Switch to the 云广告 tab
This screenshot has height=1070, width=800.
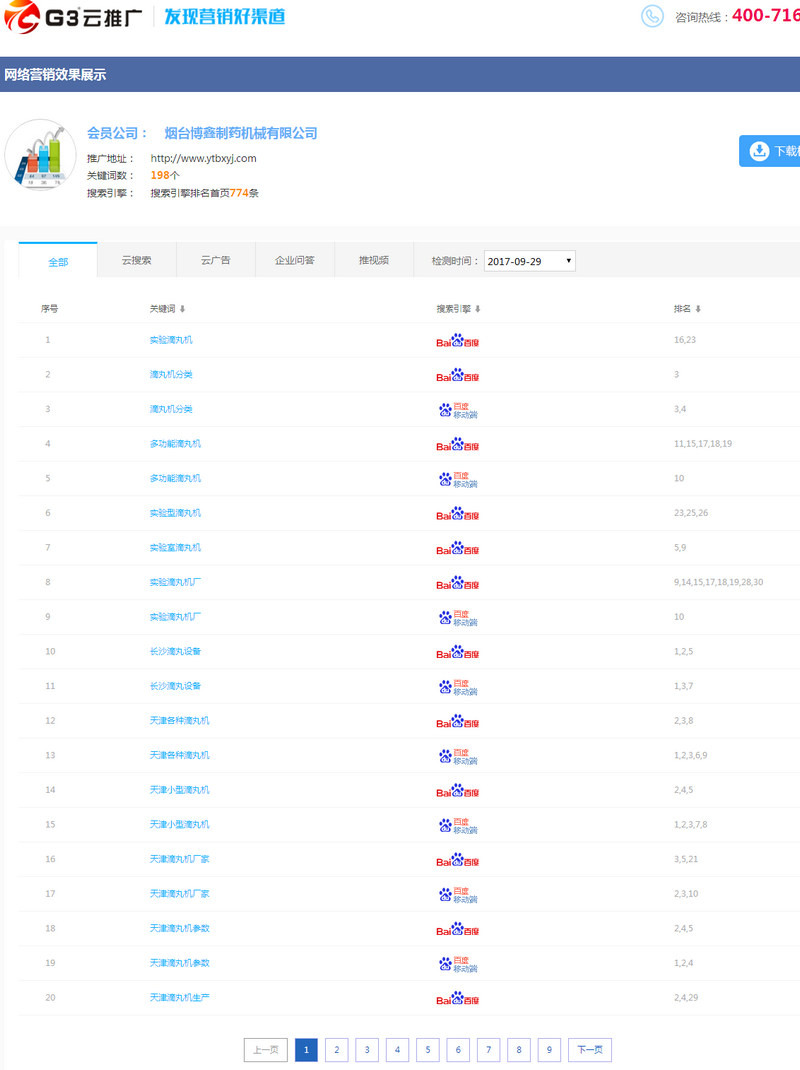tap(215, 260)
